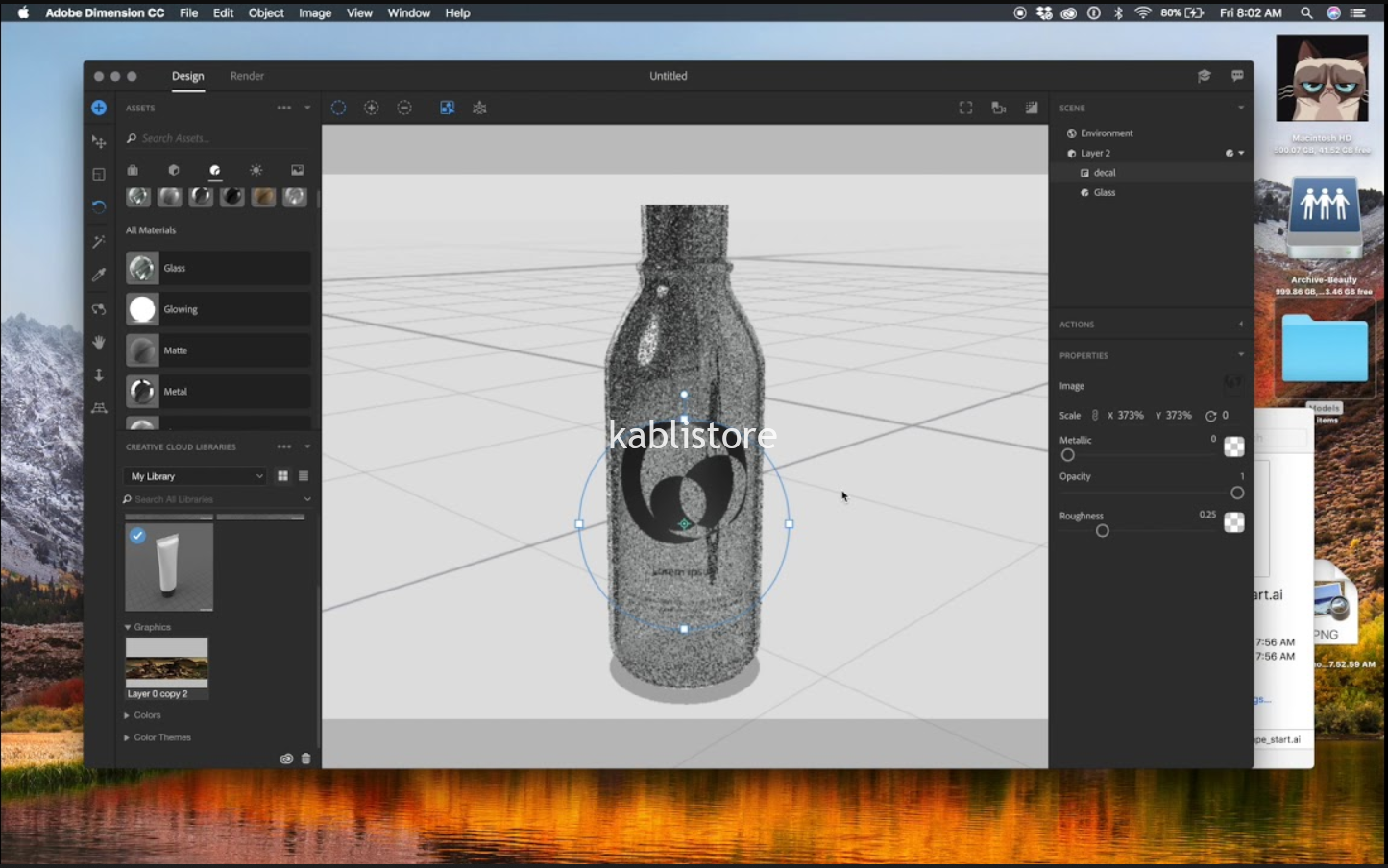Open Assets panel more options dots
Screen dimensions: 1388x868
(x=284, y=108)
